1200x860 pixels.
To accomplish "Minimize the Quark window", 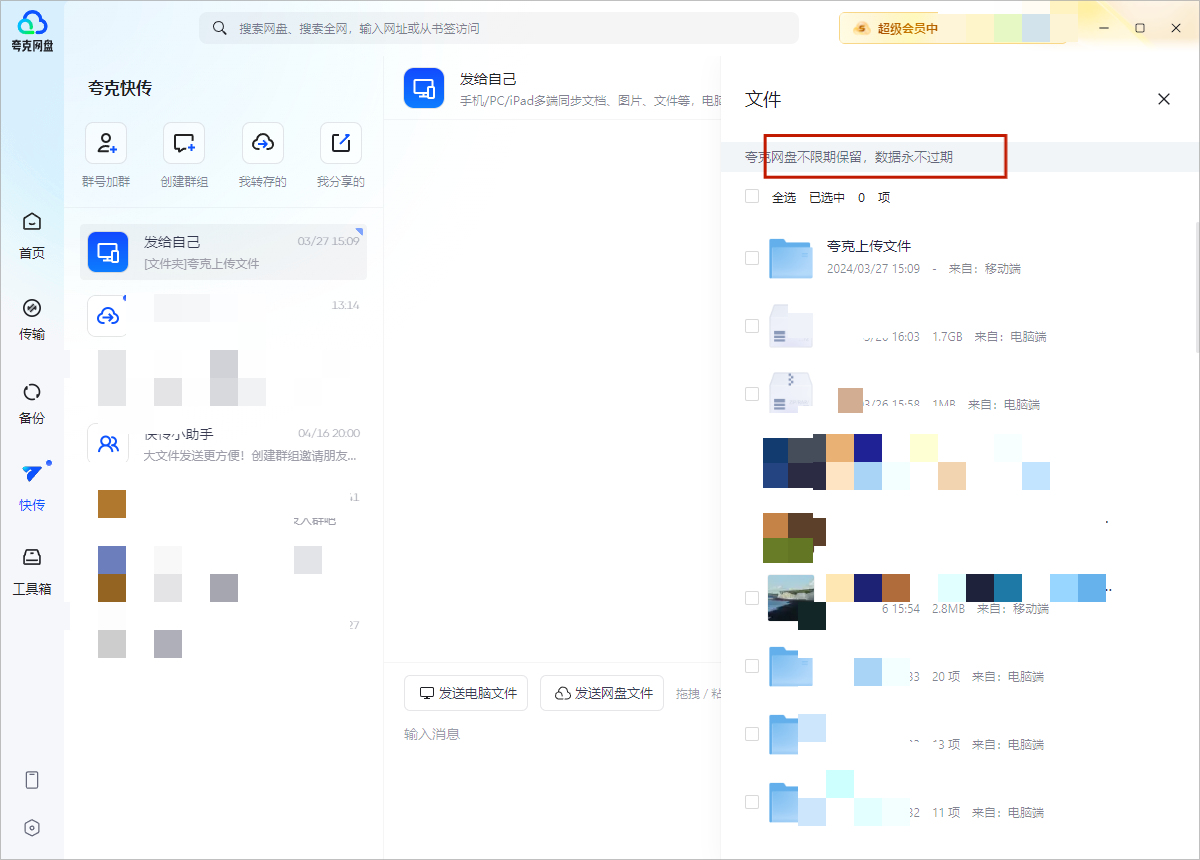I will click(x=1104, y=28).
